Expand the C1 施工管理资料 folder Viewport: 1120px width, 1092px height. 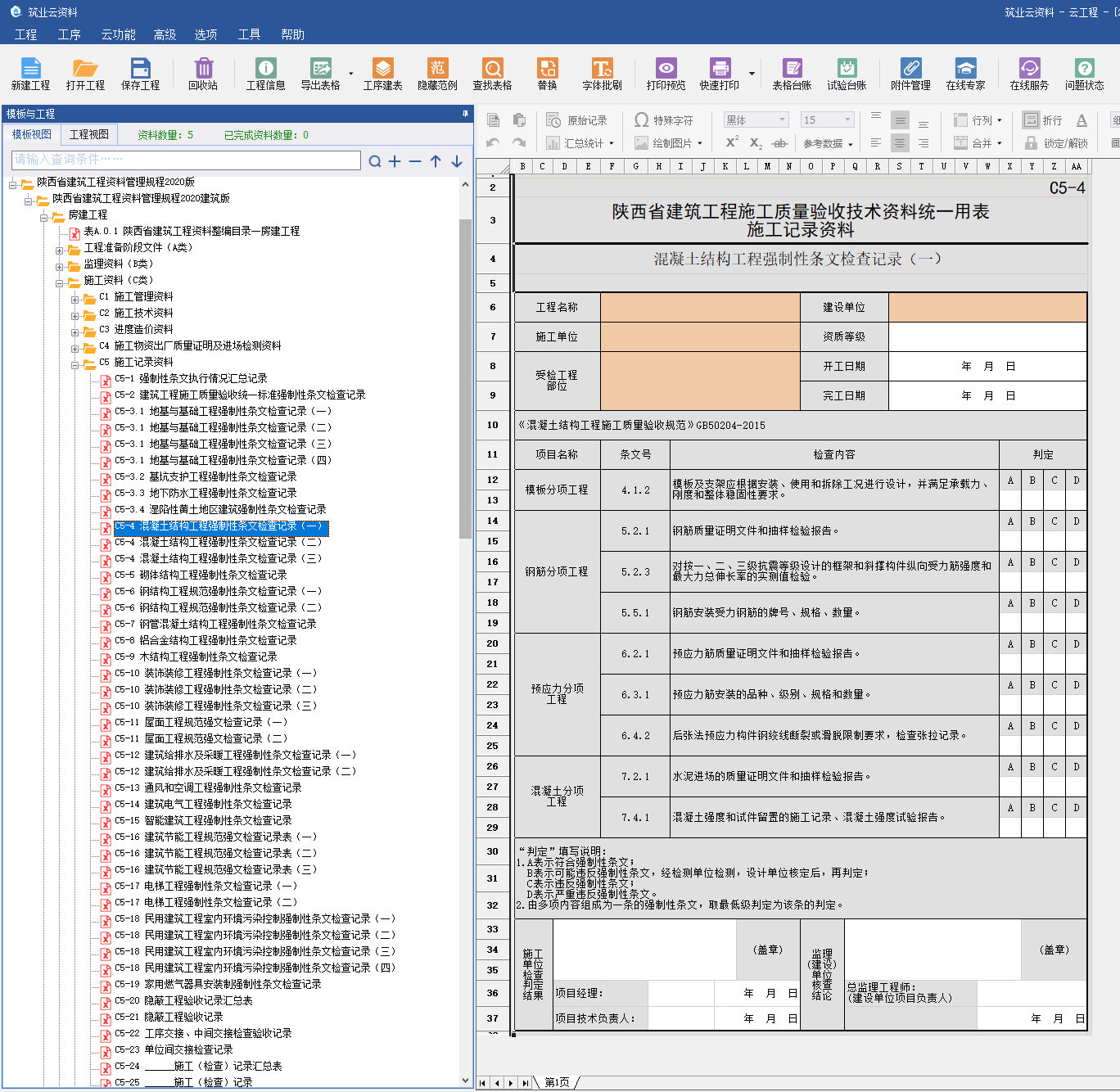[x=75, y=300]
